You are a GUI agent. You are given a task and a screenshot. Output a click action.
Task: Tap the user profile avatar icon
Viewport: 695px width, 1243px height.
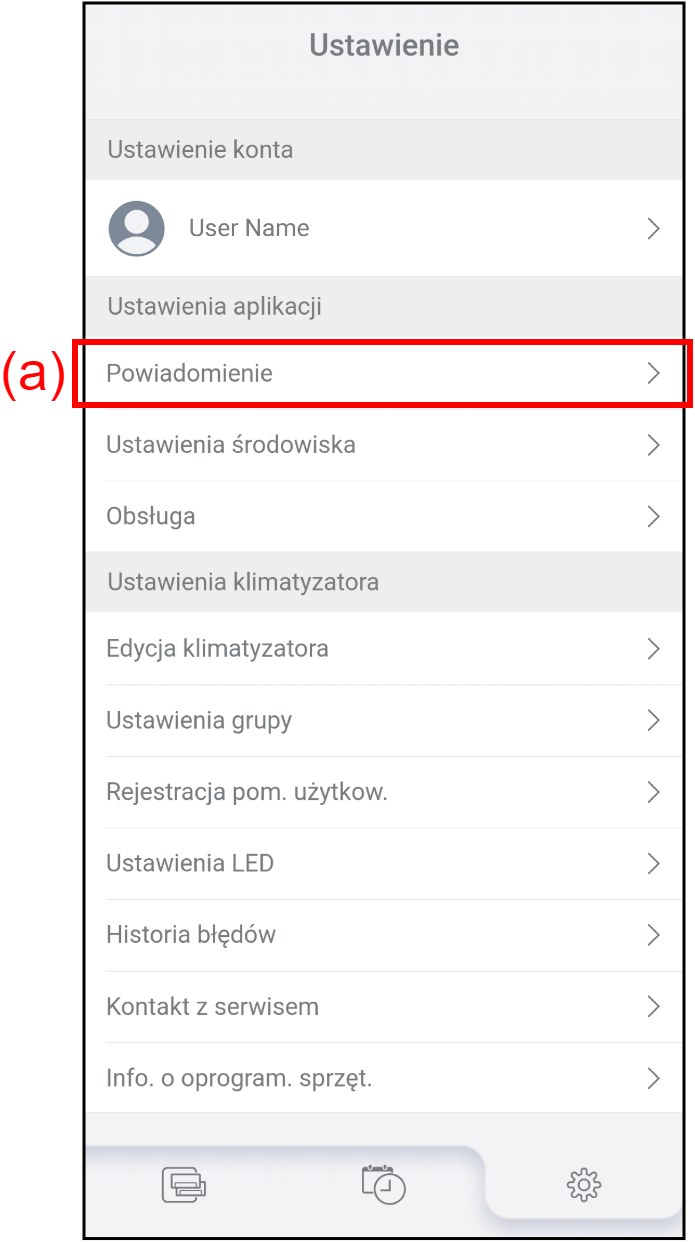coord(136,228)
